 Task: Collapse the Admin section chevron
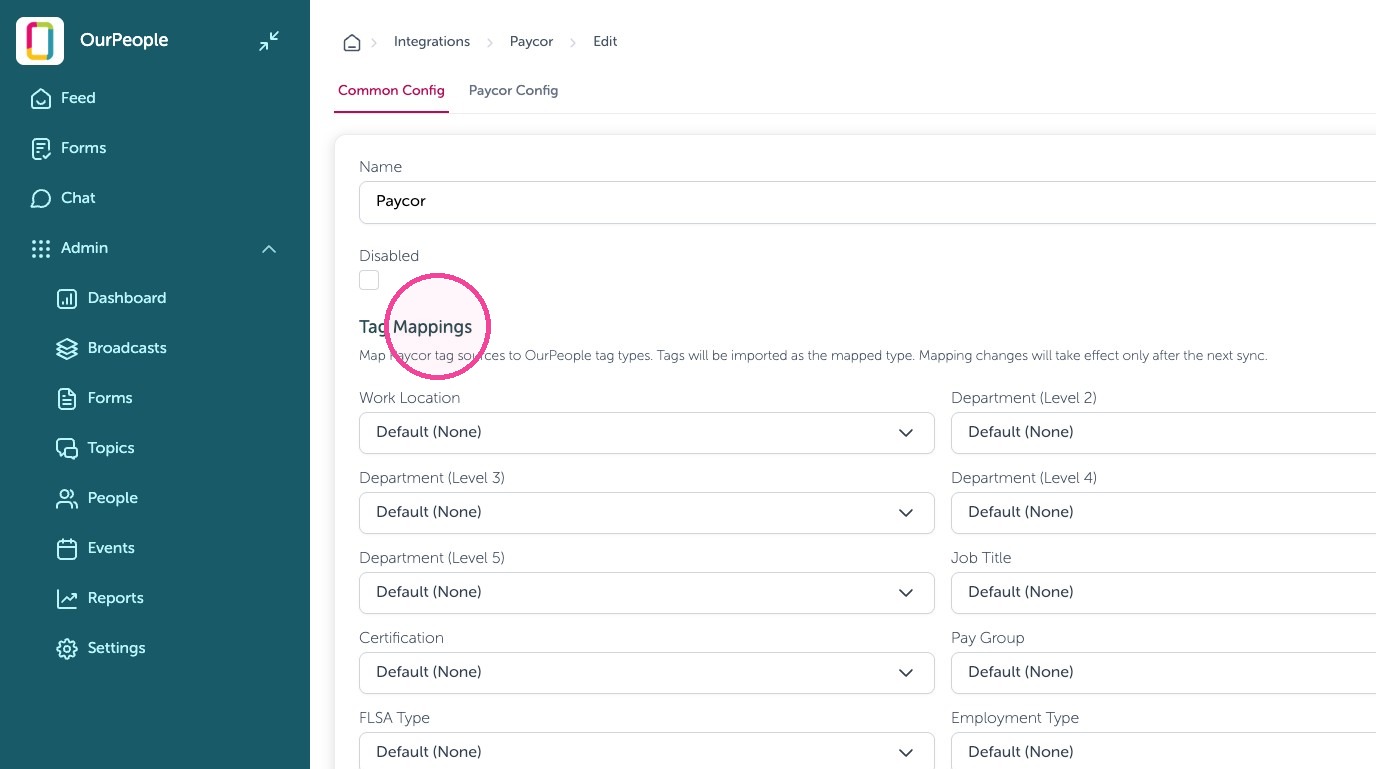click(x=269, y=248)
